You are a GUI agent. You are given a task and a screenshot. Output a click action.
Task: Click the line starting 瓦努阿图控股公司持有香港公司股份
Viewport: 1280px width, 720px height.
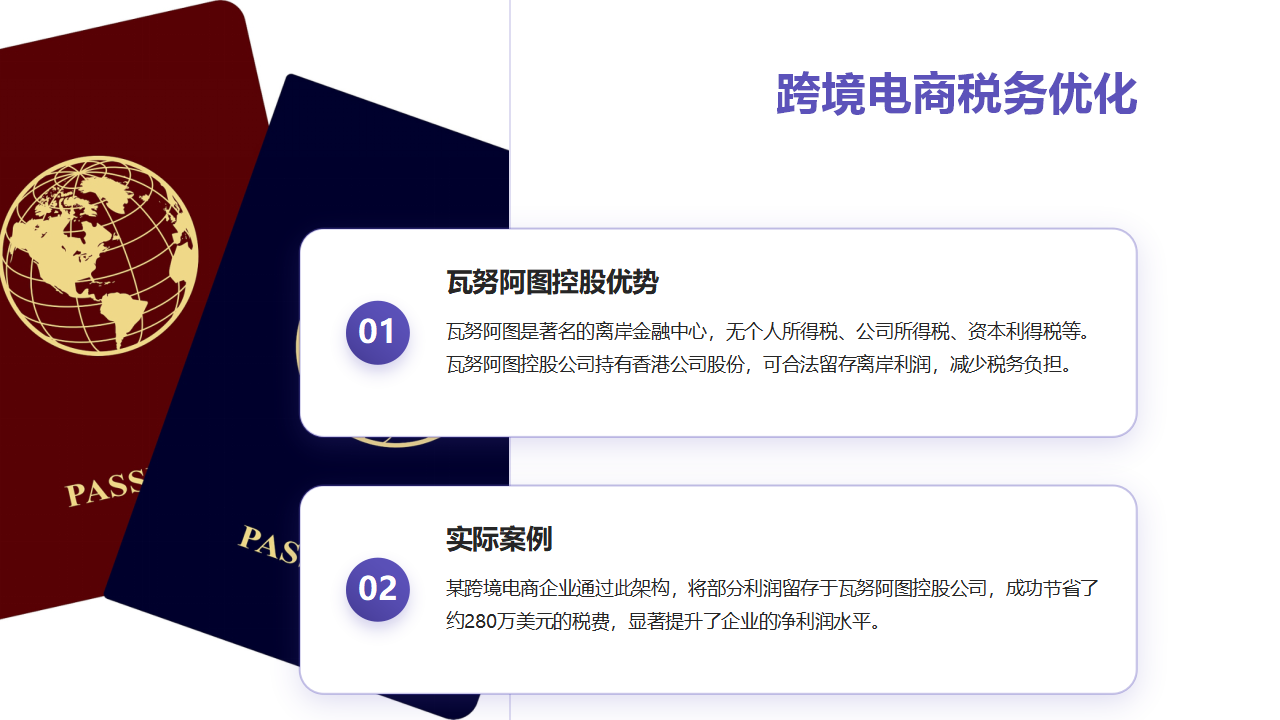pyautogui.click(x=760, y=365)
